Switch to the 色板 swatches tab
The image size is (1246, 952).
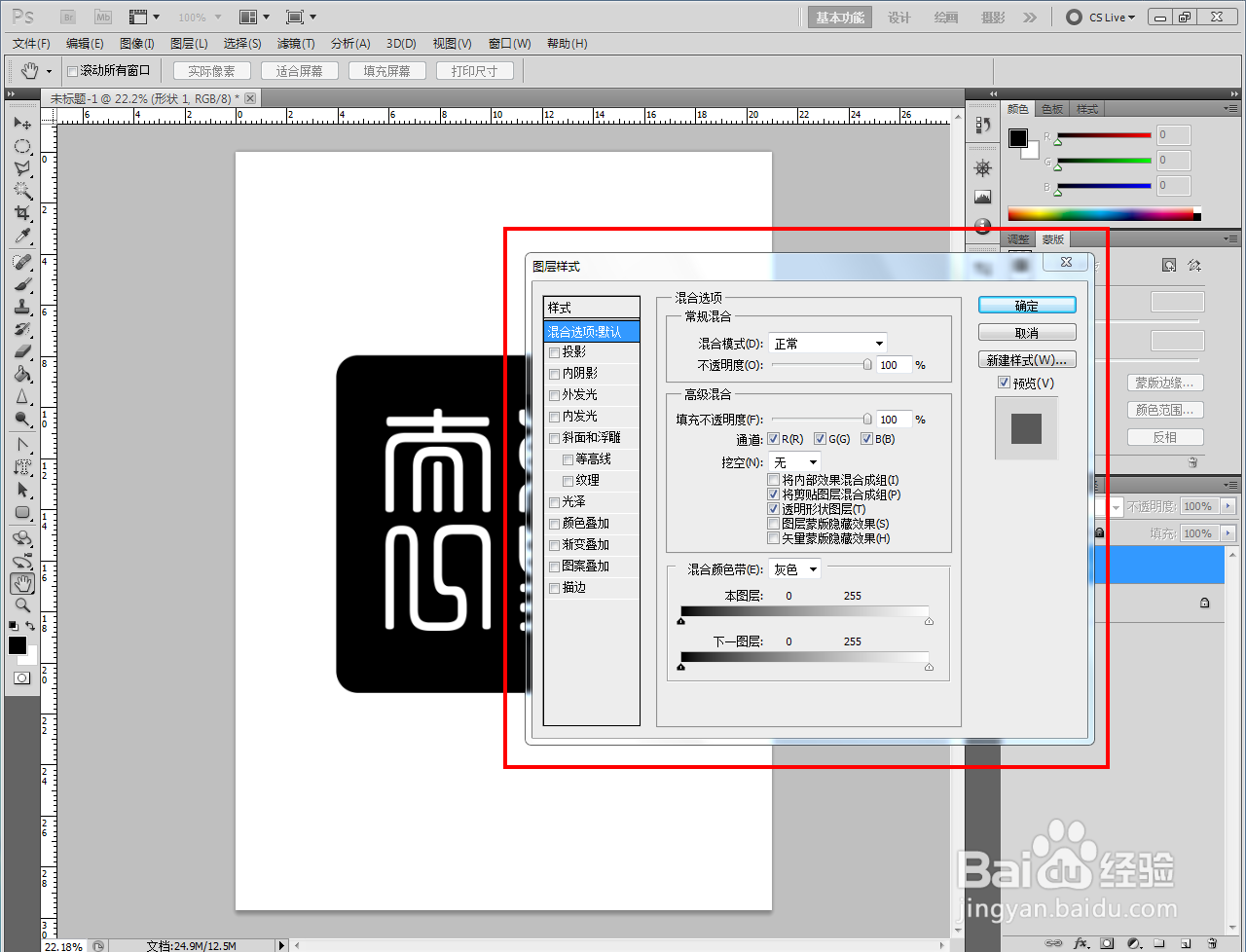[1052, 109]
